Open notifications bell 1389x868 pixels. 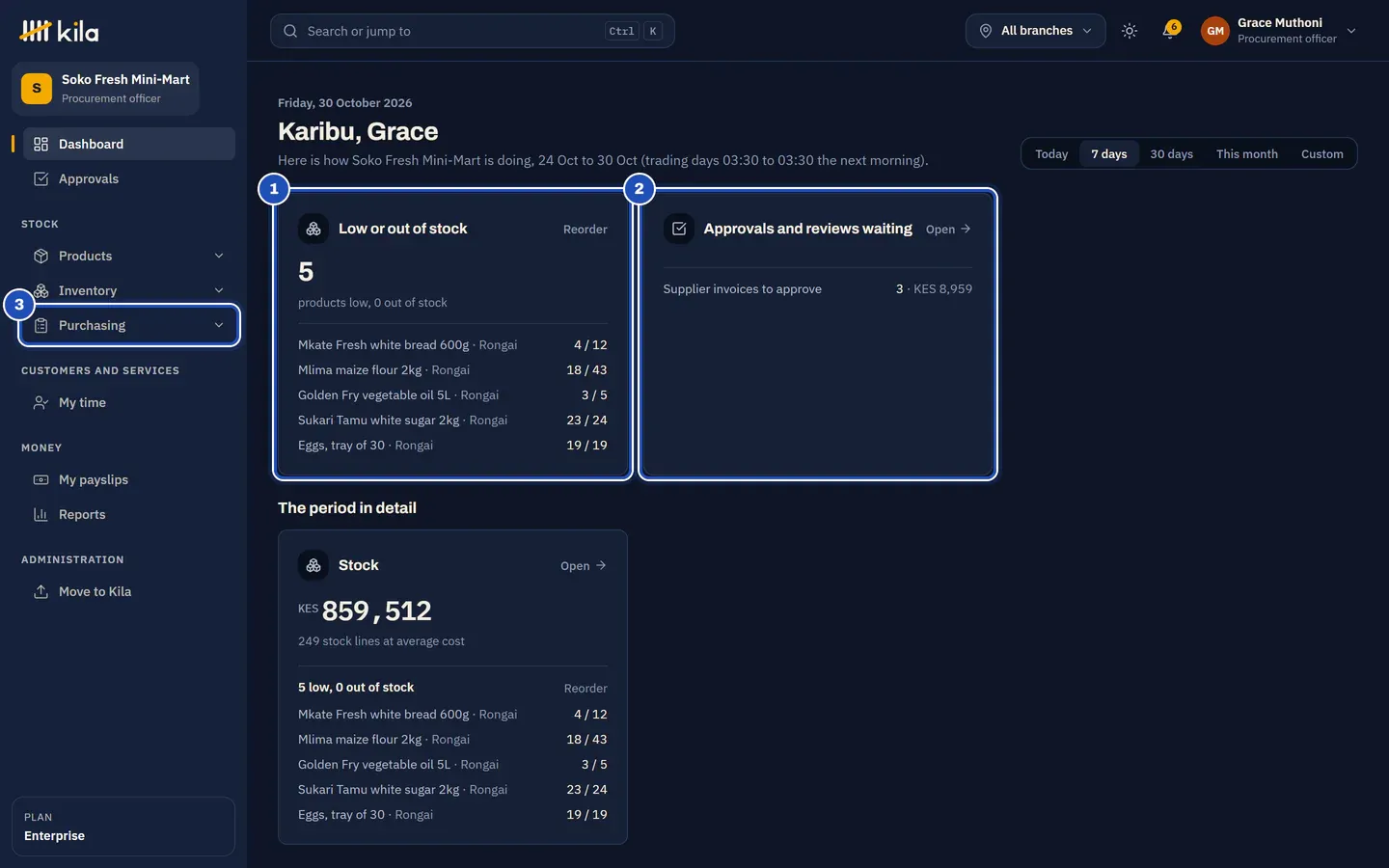(1170, 31)
